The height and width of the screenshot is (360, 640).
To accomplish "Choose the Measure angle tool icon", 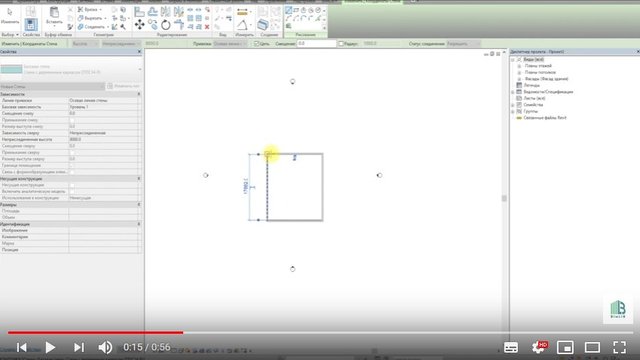I will (242, 25).
